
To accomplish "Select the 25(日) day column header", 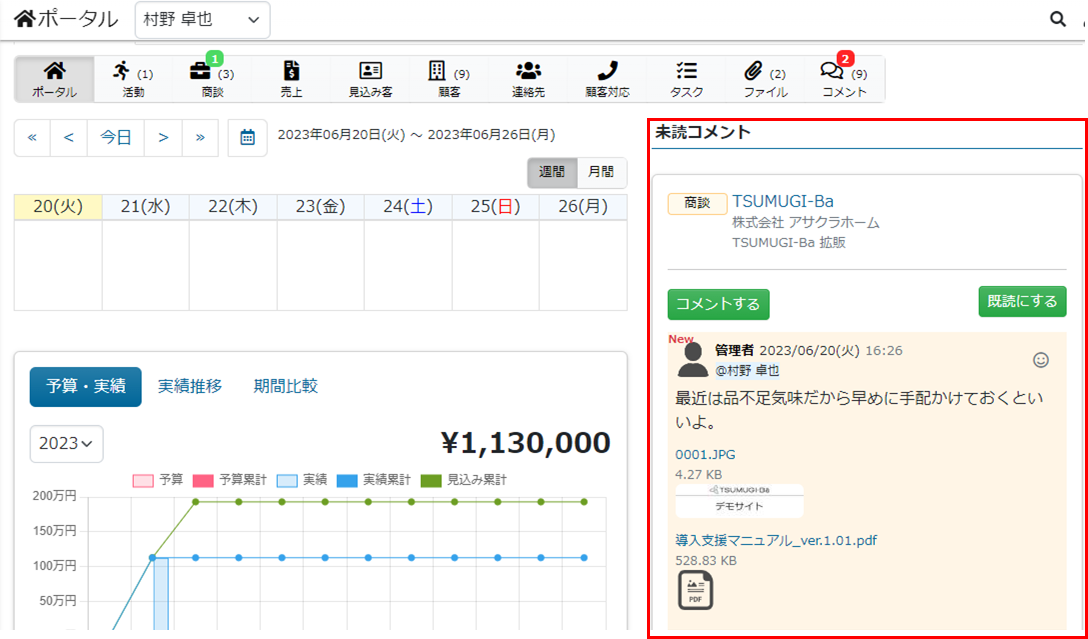I will pyautogui.click(x=495, y=207).
